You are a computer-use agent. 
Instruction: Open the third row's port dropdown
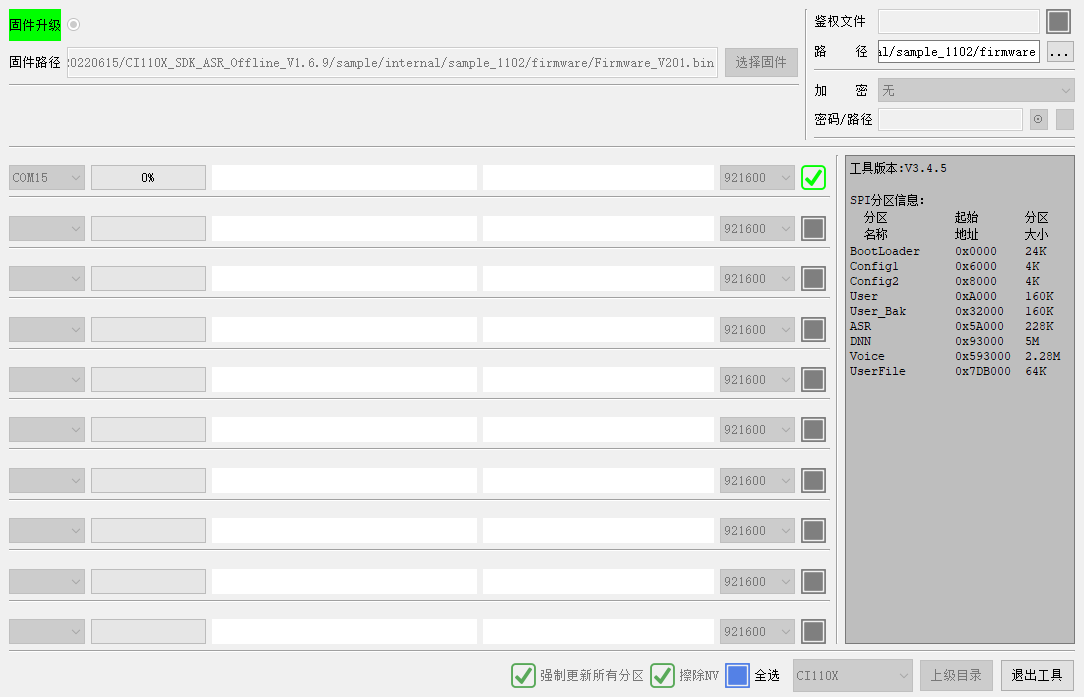pyautogui.click(x=47, y=279)
